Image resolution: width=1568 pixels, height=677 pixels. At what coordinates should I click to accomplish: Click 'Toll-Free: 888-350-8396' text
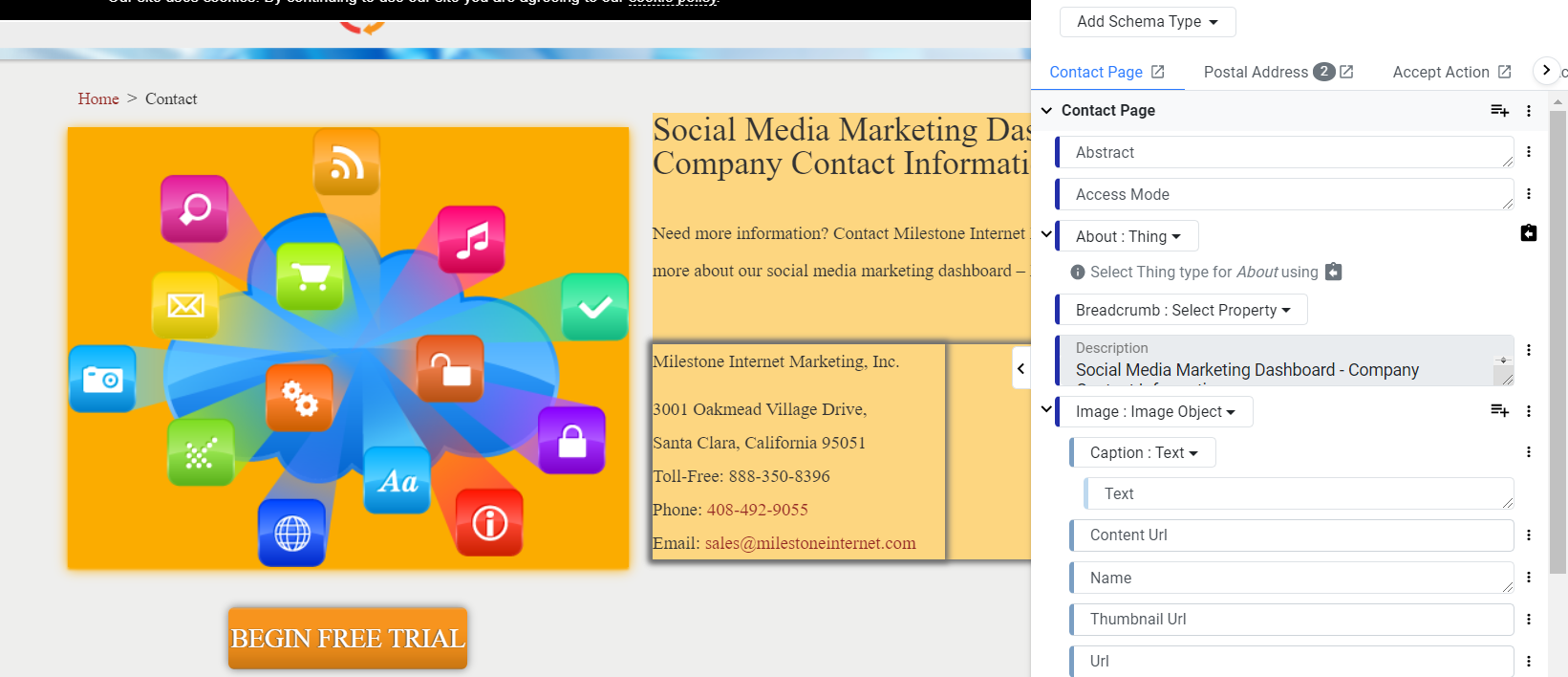coord(741,476)
